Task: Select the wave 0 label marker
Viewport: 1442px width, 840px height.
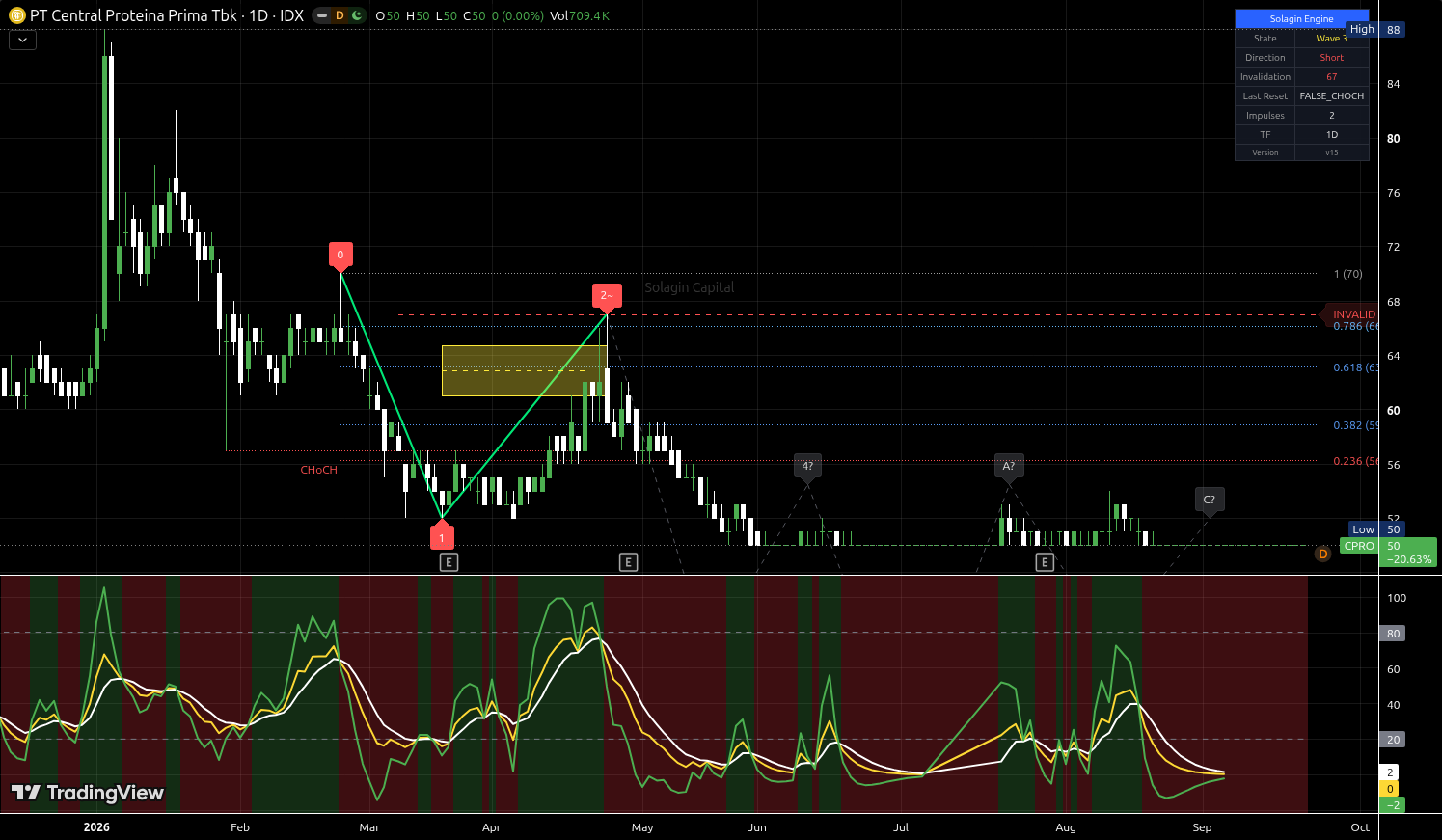Action: coord(340,255)
